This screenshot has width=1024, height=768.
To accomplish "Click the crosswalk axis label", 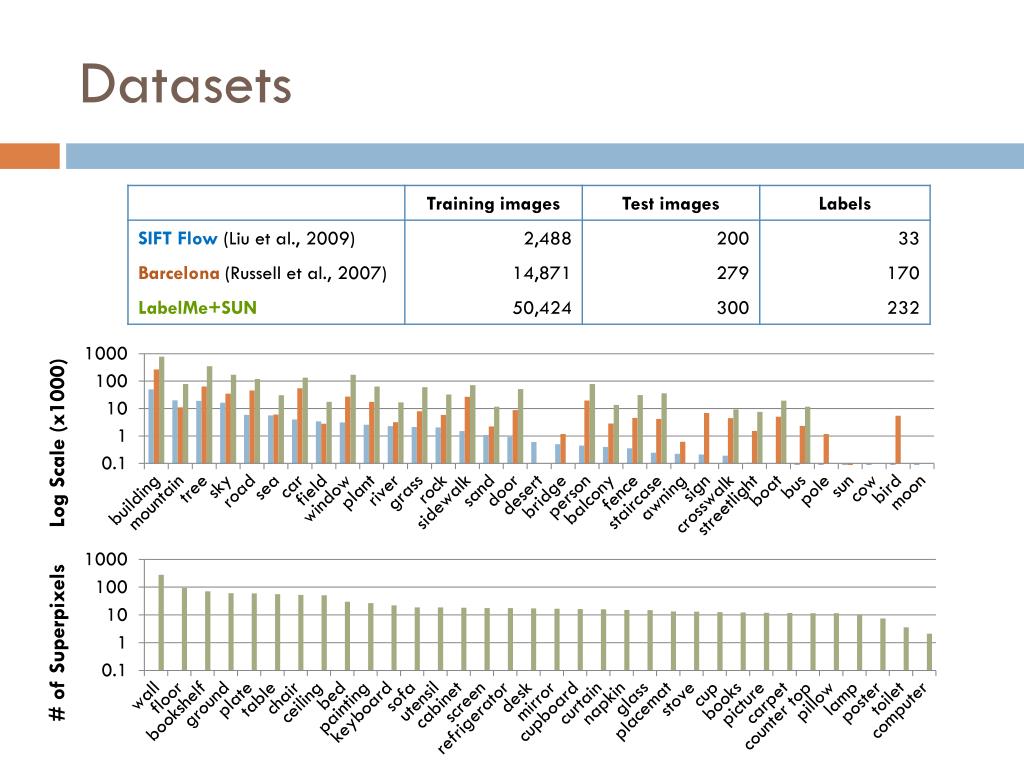I will (705, 504).
